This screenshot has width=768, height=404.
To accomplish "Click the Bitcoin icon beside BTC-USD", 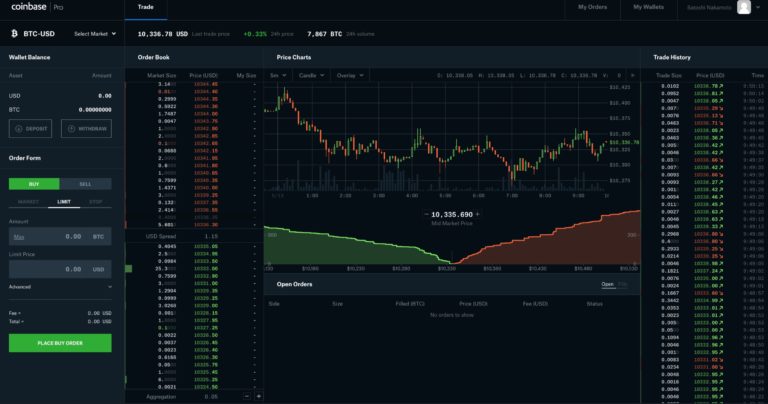I will click(x=14, y=33).
